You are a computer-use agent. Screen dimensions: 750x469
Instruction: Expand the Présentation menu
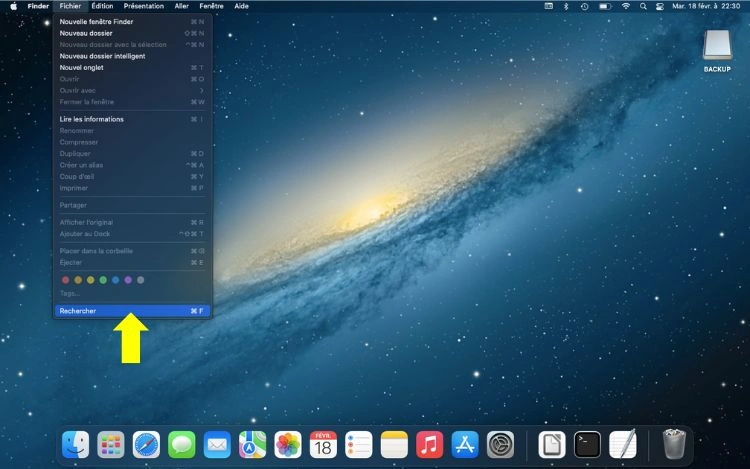pos(143,6)
